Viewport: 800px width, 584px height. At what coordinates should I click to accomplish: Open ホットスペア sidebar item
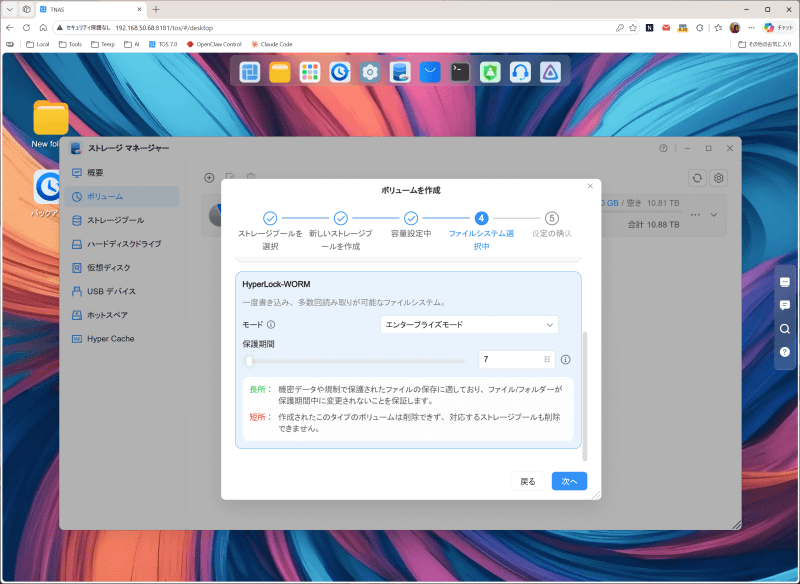(122, 315)
